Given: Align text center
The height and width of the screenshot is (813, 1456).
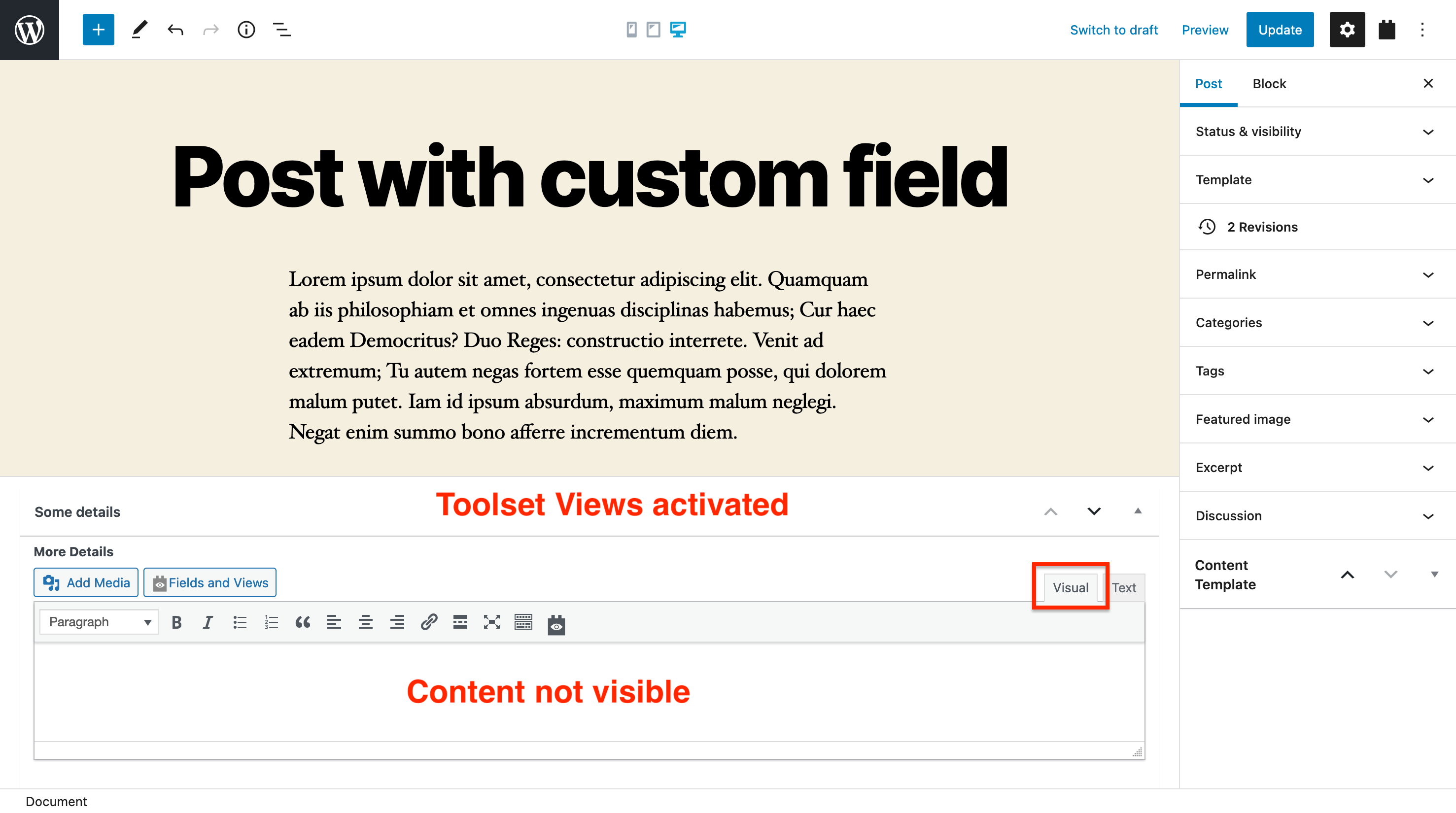Looking at the screenshot, I should tap(366, 623).
